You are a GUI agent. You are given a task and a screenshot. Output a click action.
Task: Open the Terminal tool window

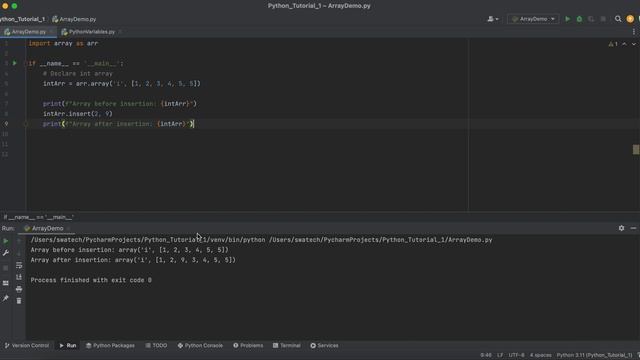click(x=287, y=345)
